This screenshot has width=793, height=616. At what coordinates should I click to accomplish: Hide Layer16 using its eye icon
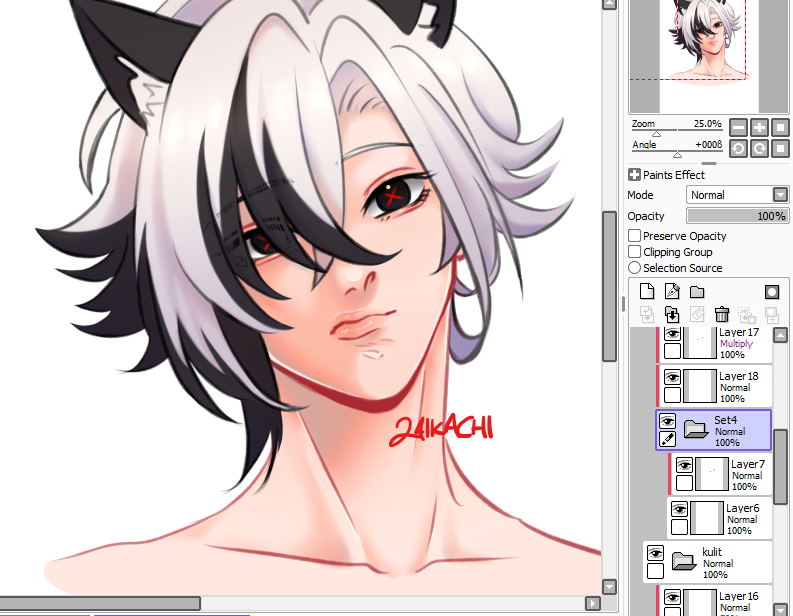(x=672, y=597)
